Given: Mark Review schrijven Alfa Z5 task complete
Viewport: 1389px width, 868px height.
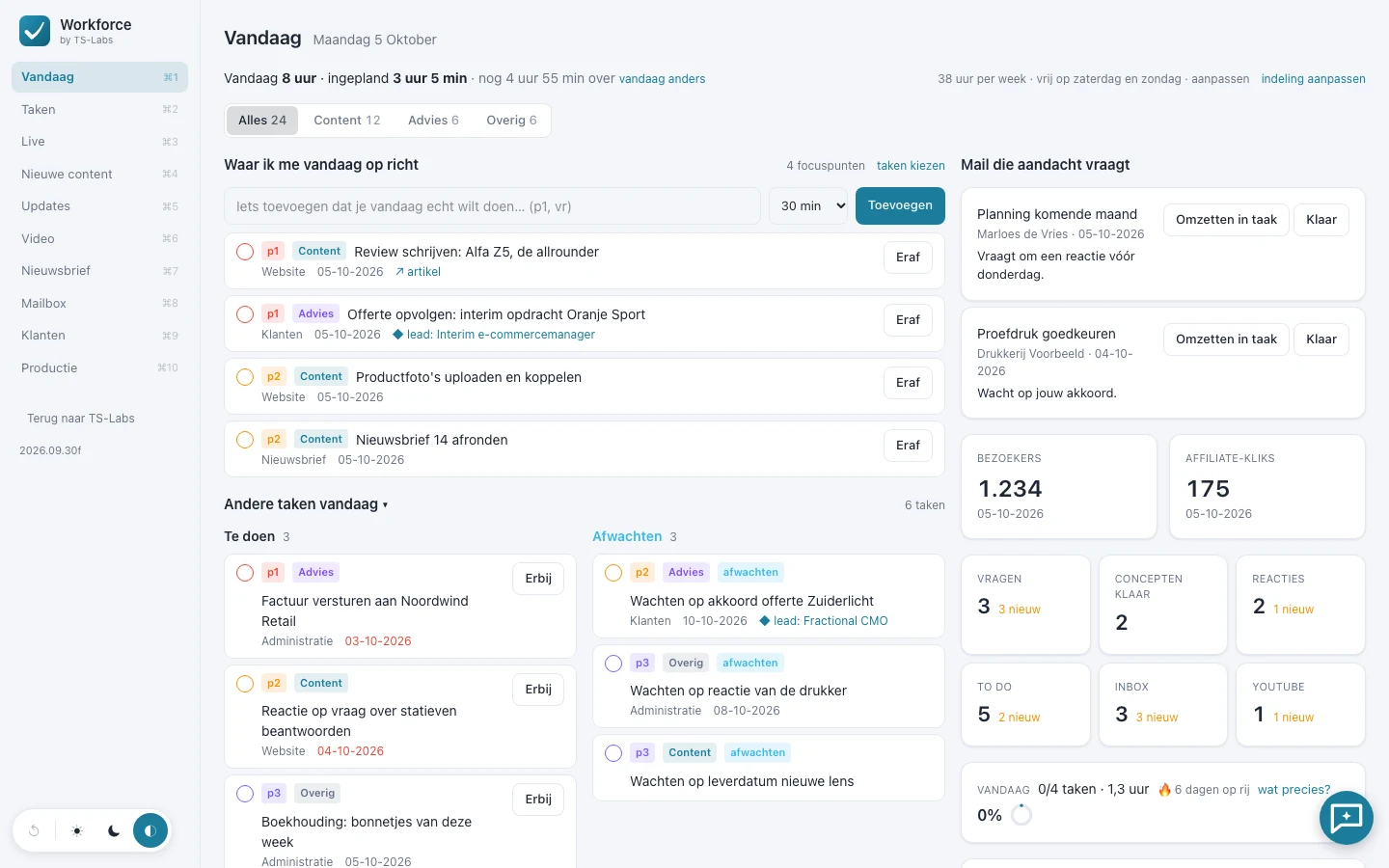Looking at the screenshot, I should pos(245,252).
